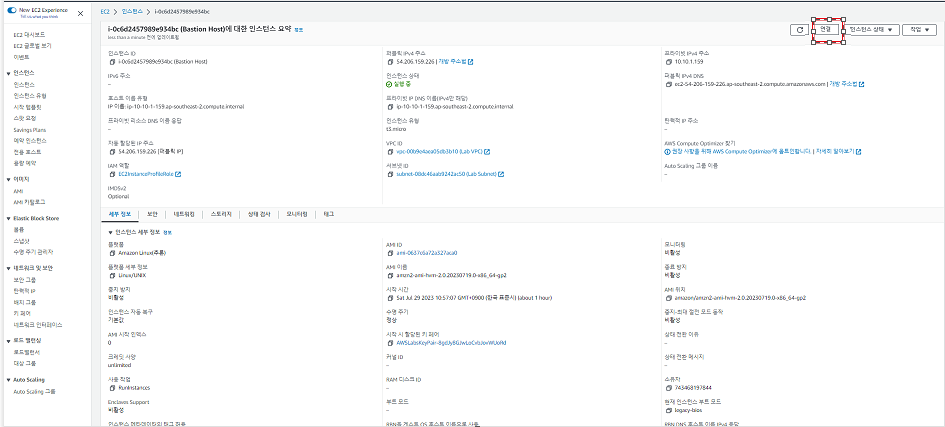Switch to the 스토리지 tab
Image resolution: width=945 pixels, height=427 pixels.
tap(221, 214)
